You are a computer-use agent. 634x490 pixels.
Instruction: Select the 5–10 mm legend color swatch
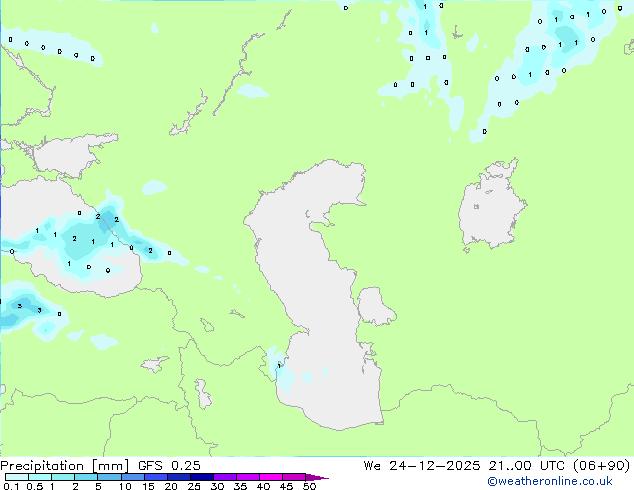110,477
